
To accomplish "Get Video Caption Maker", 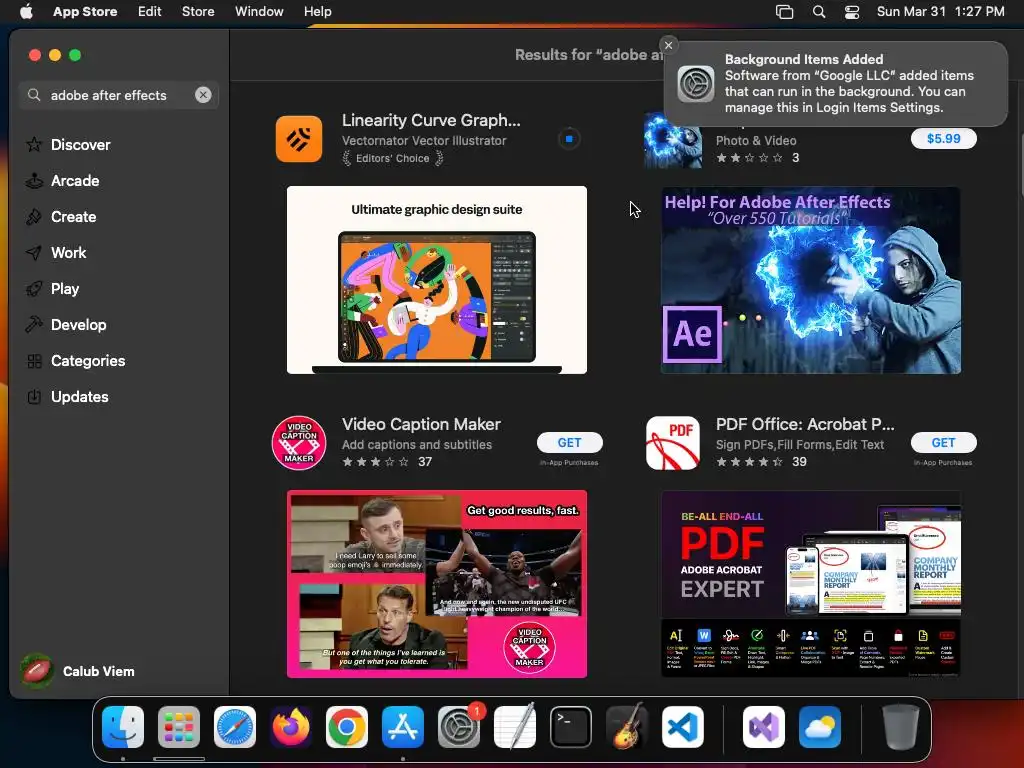I will [x=569, y=442].
